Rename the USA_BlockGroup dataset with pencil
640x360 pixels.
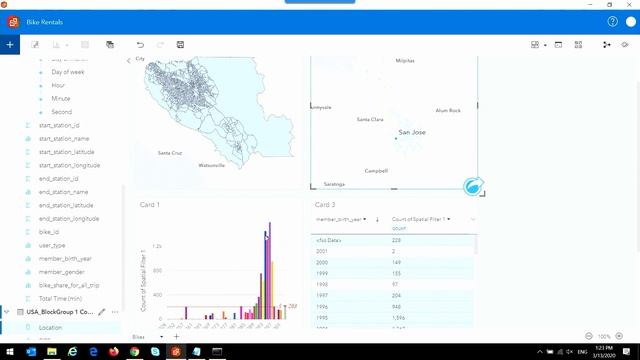point(102,312)
